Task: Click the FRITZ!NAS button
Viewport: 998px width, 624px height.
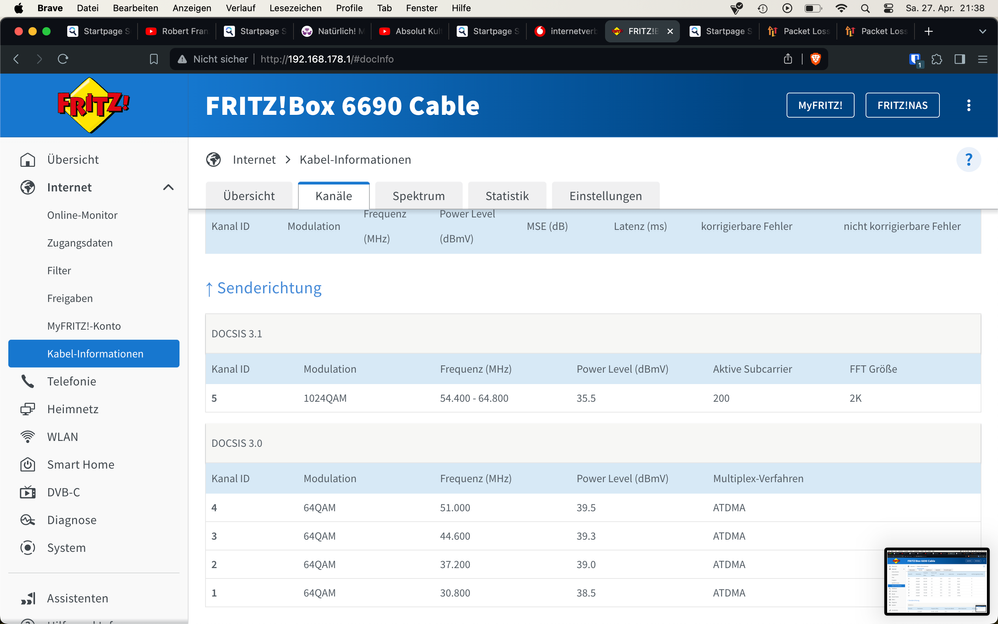Action: [x=902, y=105]
